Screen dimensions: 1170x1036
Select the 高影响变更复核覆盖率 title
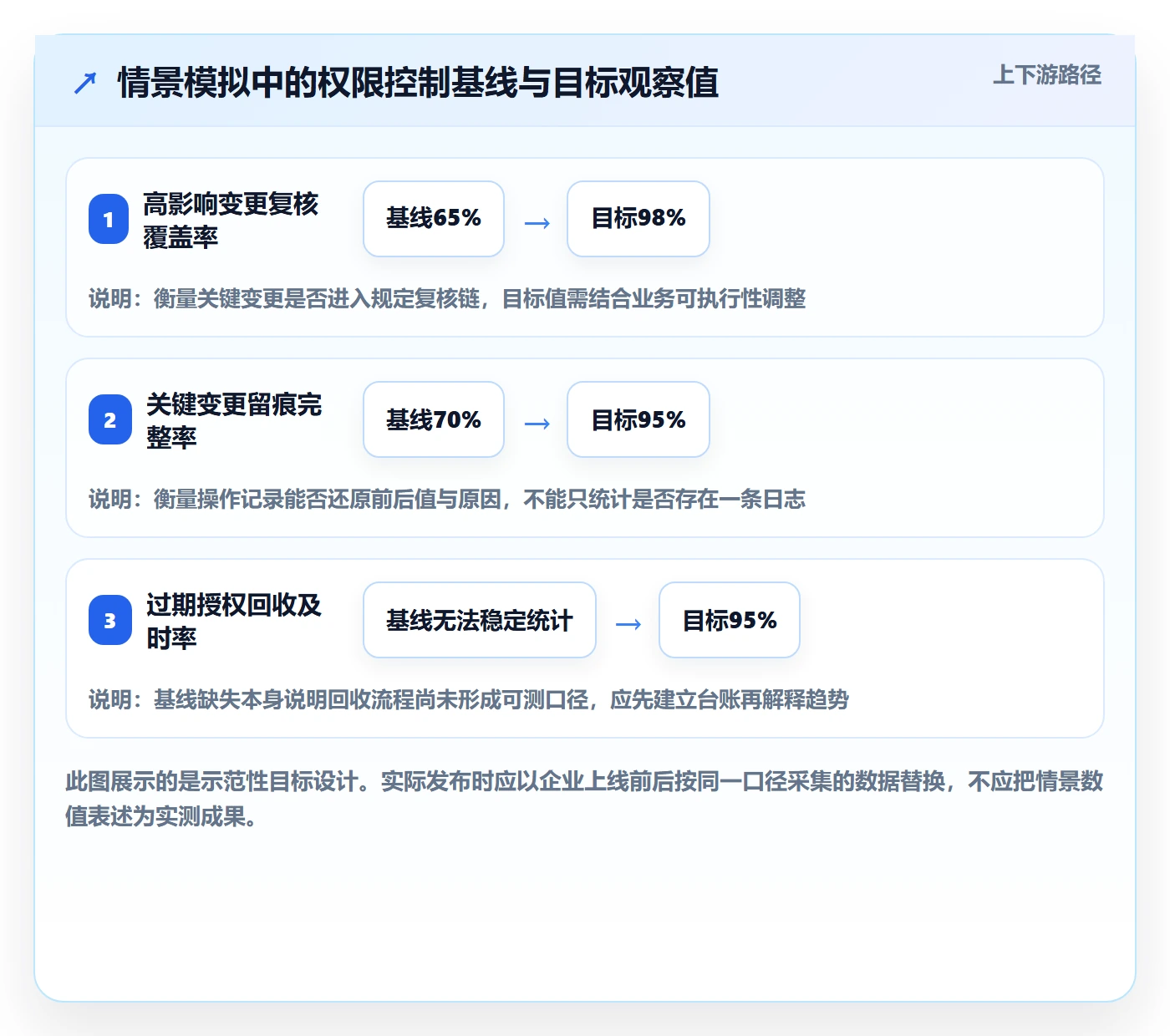(231, 220)
